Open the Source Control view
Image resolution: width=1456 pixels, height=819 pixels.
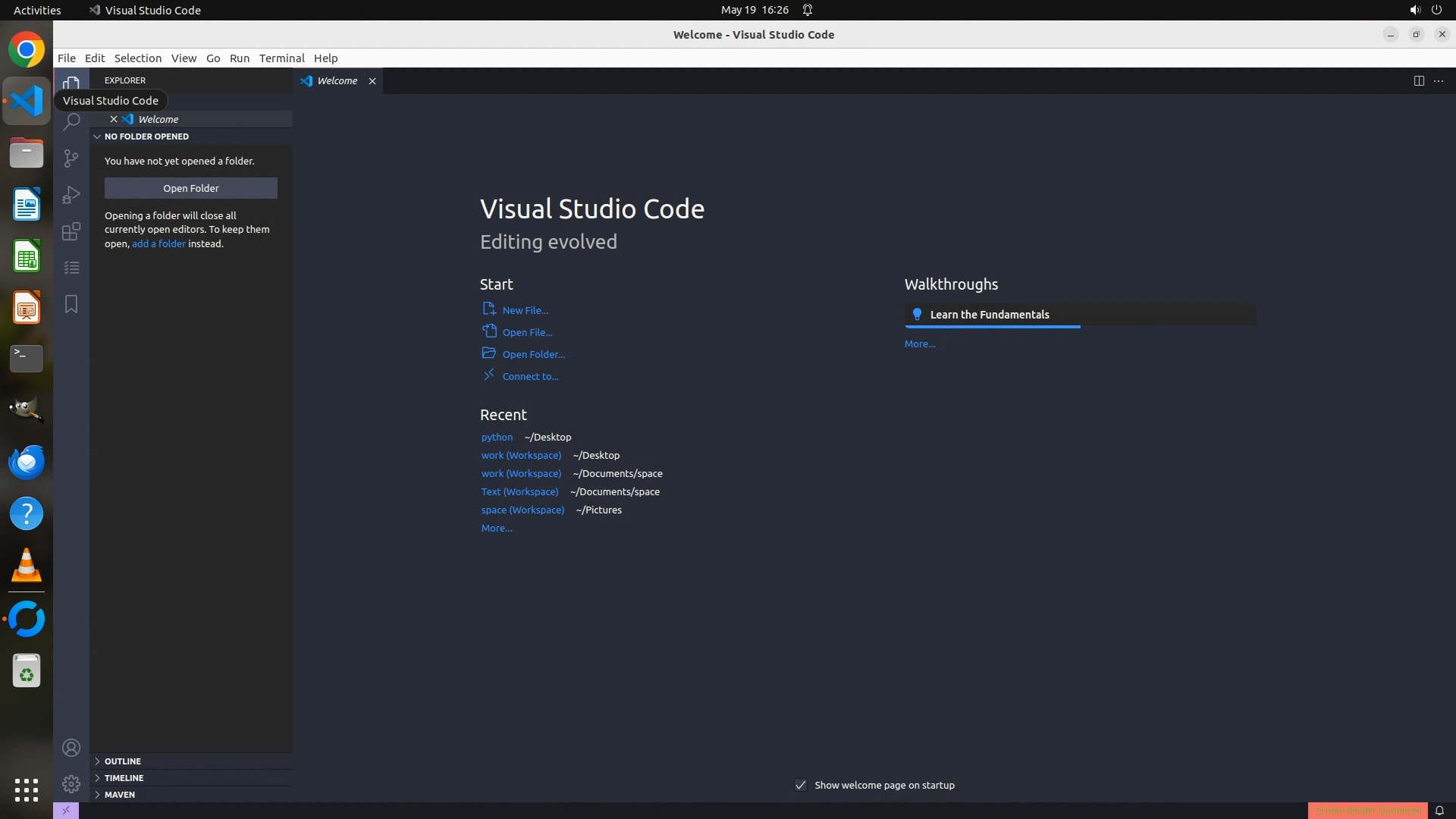pos(71,158)
